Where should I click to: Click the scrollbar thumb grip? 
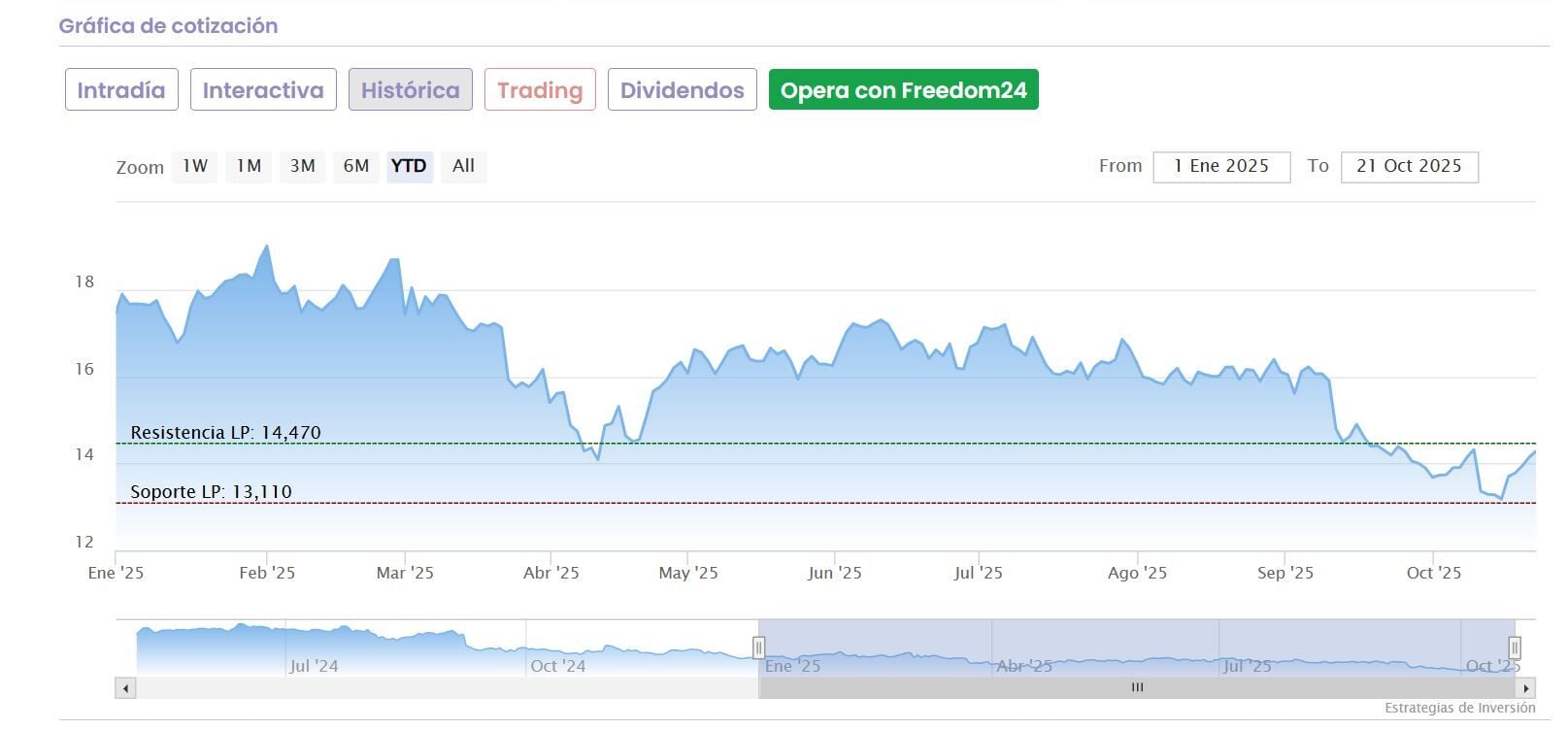click(1137, 688)
